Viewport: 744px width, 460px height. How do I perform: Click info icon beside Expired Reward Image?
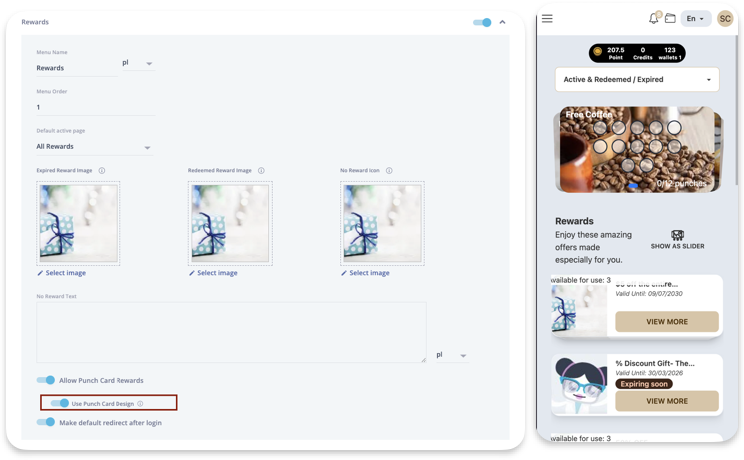click(x=102, y=170)
